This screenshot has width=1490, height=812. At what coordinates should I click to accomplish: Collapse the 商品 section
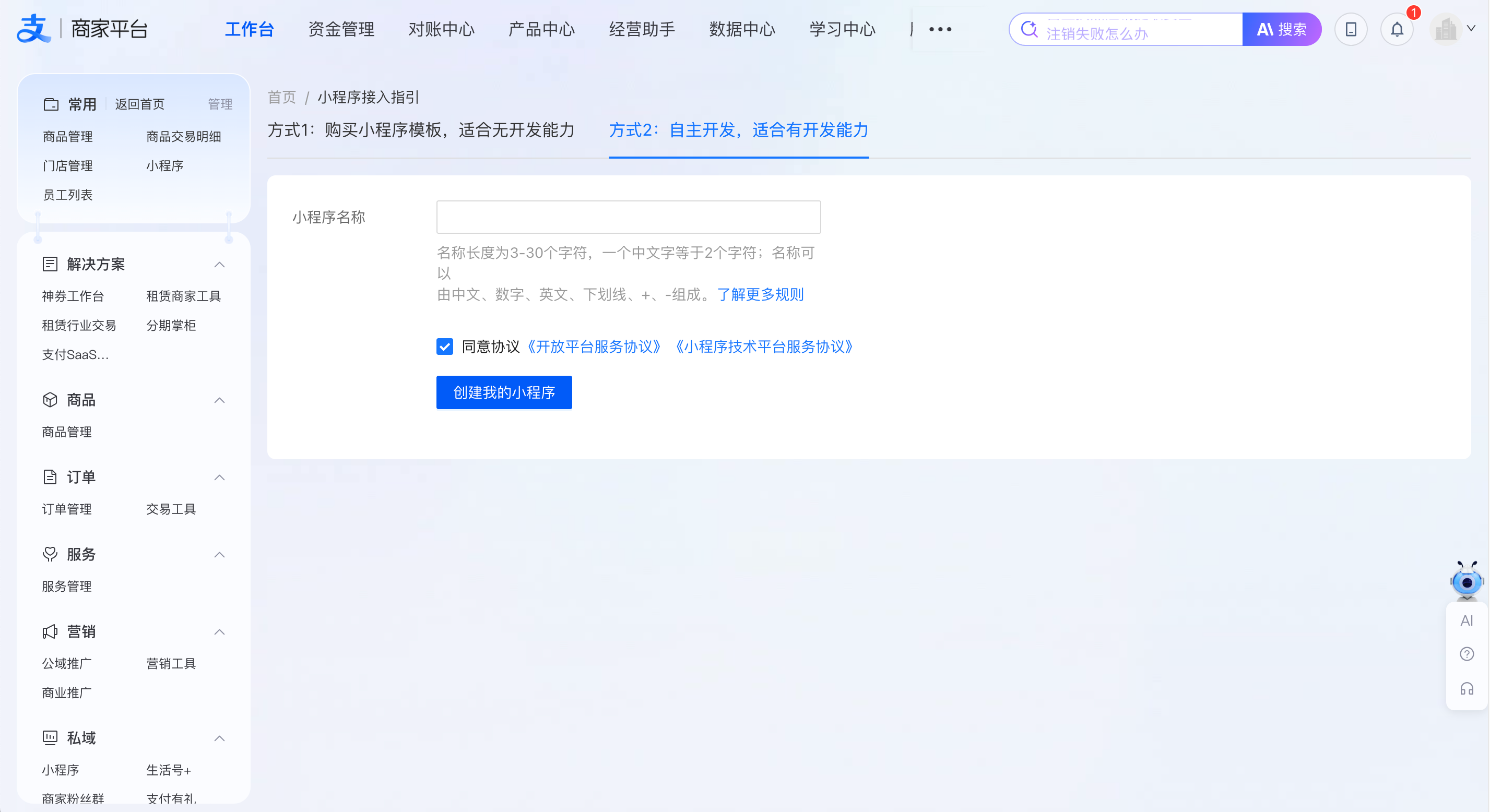[219, 400]
